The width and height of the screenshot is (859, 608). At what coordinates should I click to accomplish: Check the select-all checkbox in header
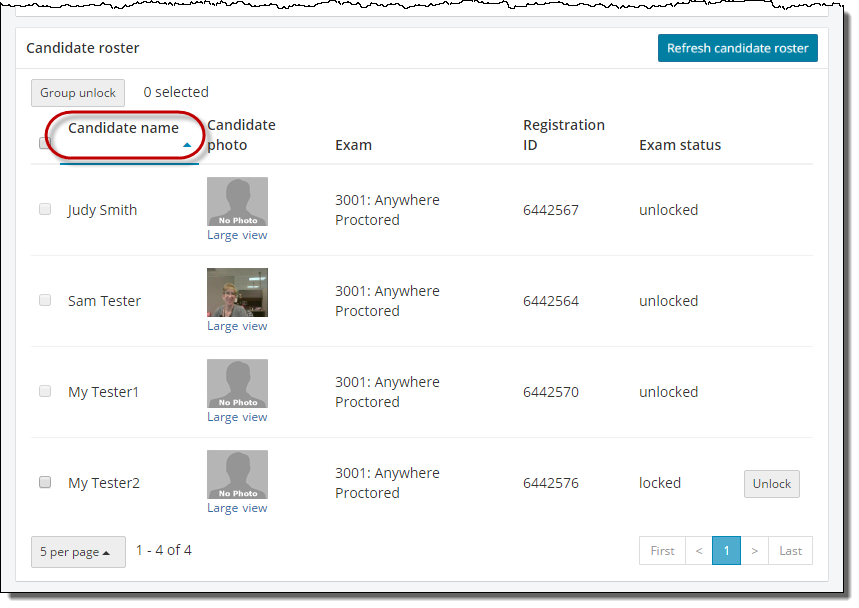45,143
